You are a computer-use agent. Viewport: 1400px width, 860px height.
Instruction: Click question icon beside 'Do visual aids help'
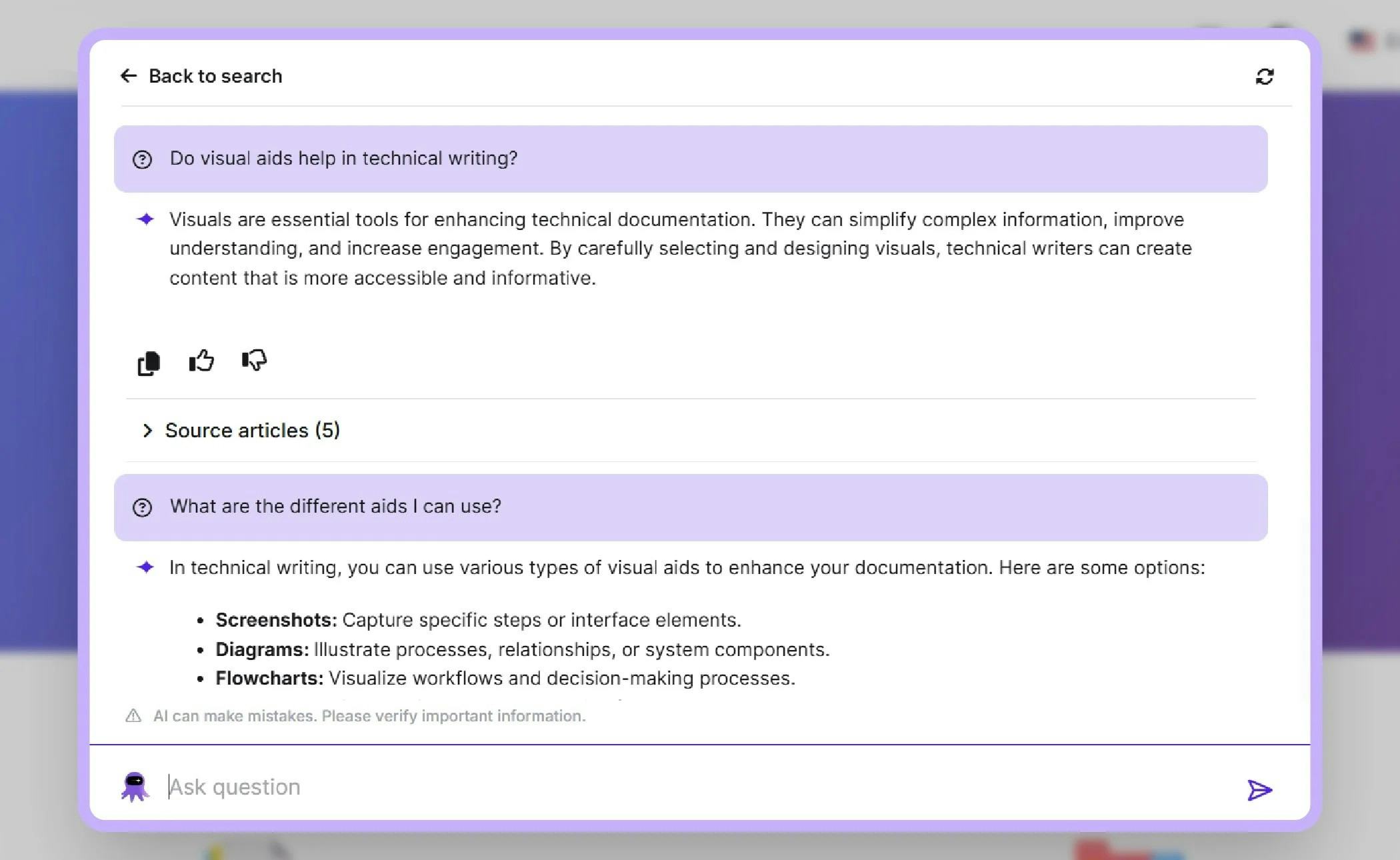[x=142, y=159]
